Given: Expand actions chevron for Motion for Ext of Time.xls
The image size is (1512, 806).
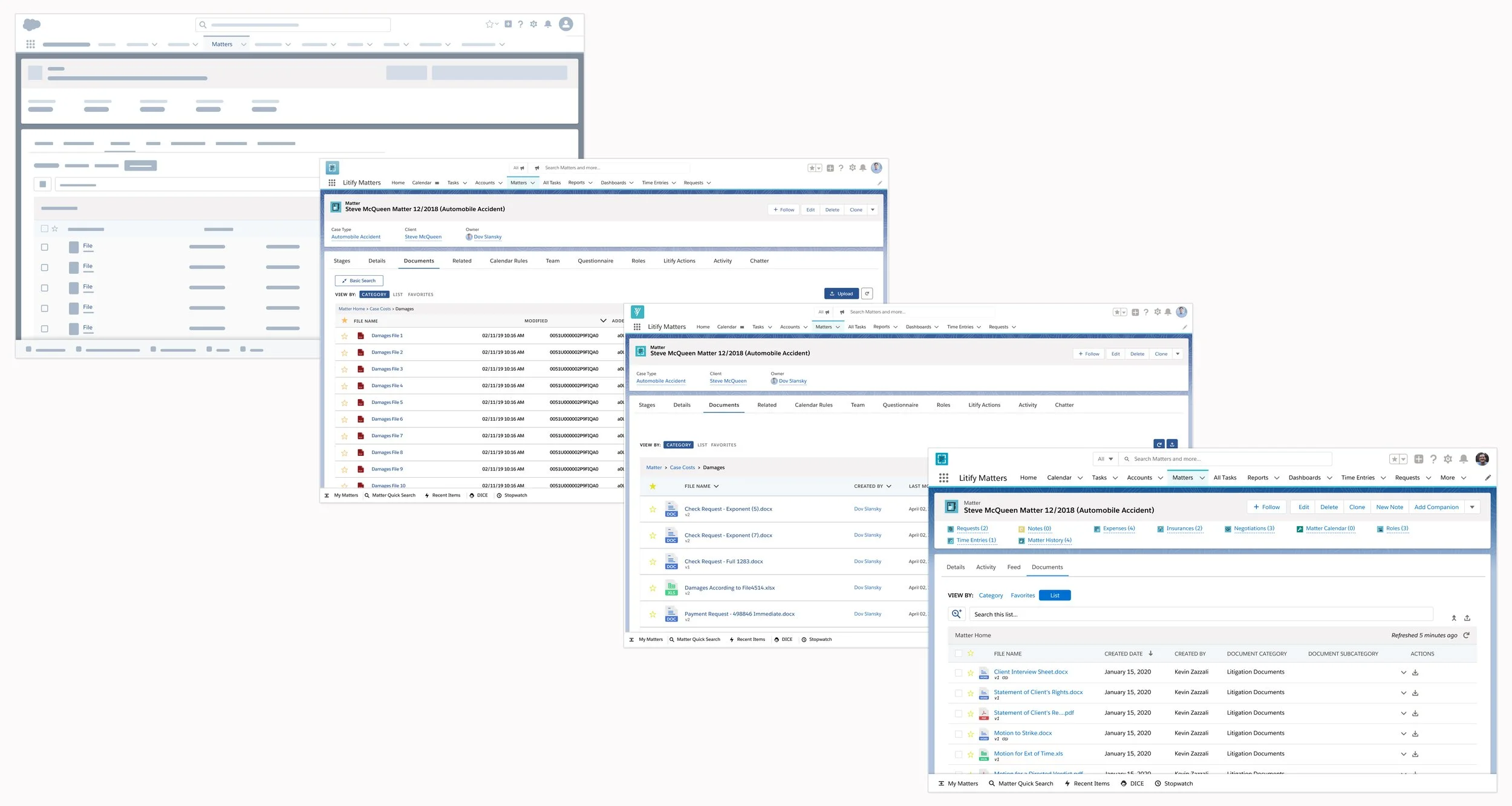Looking at the screenshot, I should 1404,754.
